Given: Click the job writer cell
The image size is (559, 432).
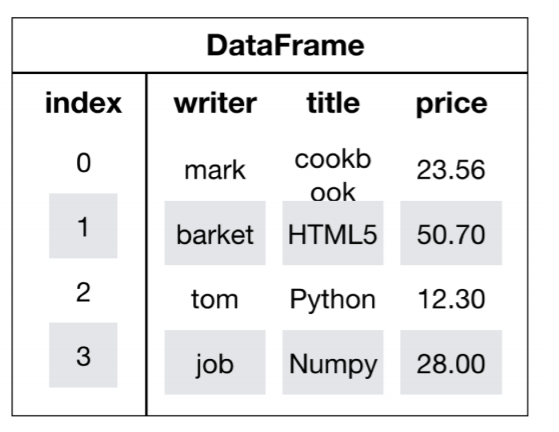Looking at the screenshot, I should point(215,362).
